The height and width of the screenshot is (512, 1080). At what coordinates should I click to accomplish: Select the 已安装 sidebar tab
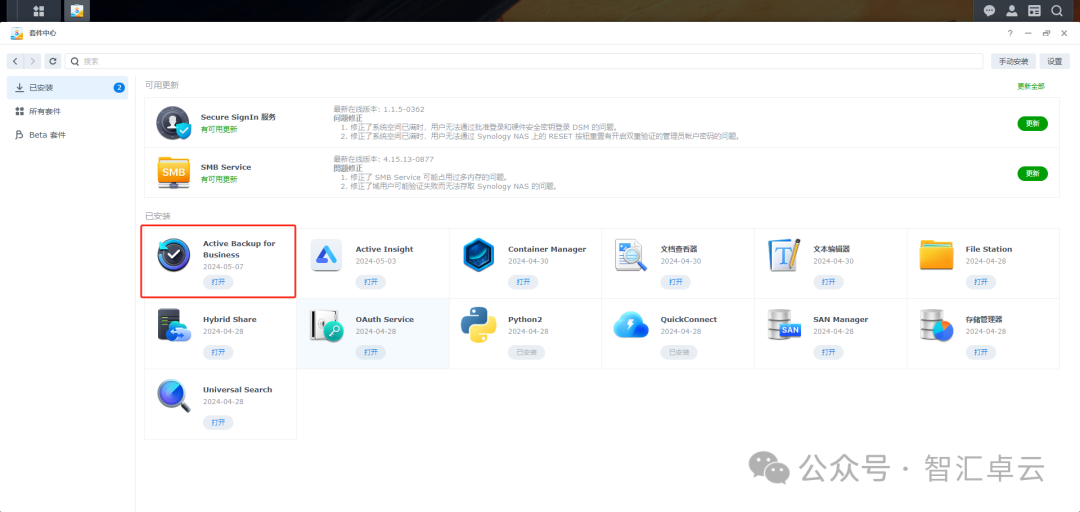pyautogui.click(x=68, y=88)
